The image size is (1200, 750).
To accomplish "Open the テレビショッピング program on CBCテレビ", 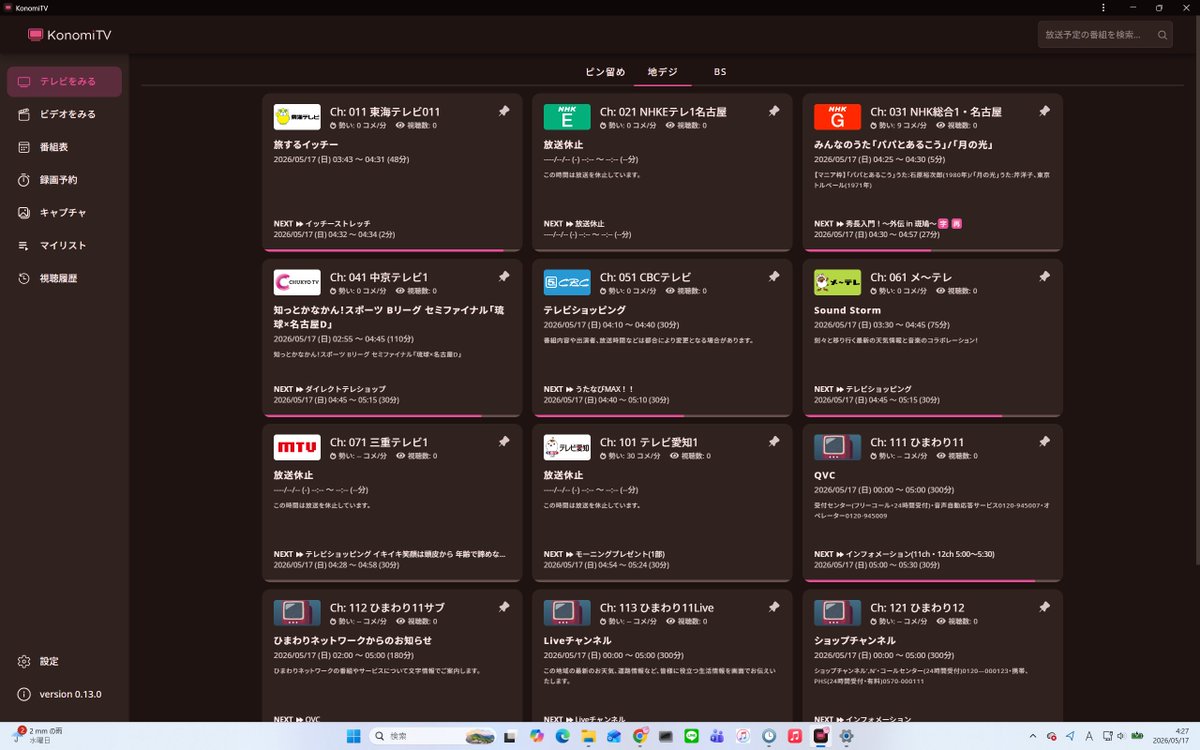I will pyautogui.click(x=585, y=310).
